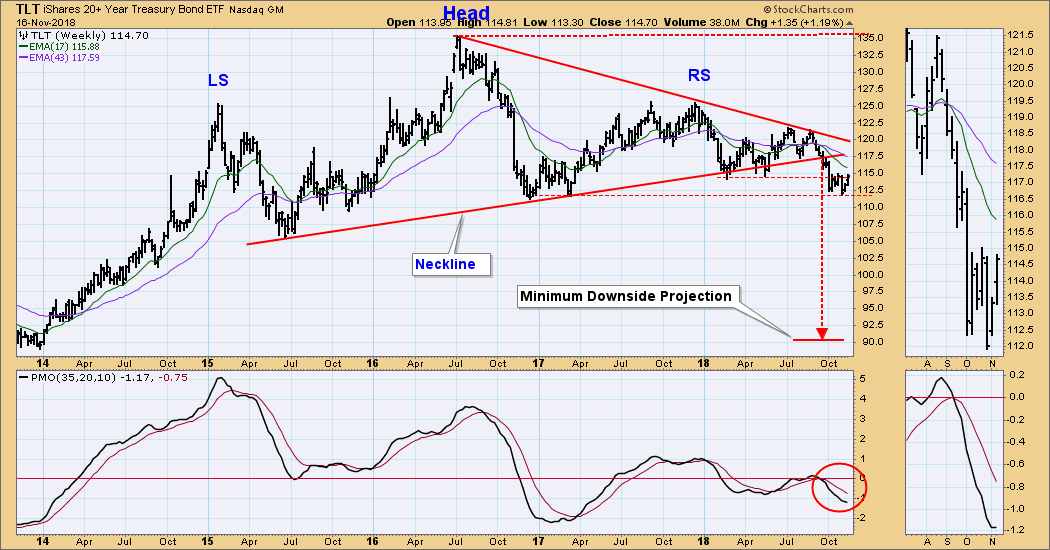The width and height of the screenshot is (1050, 550).
Task: Click 0.2 on the zoomed PMO axis
Action: coord(1019,374)
